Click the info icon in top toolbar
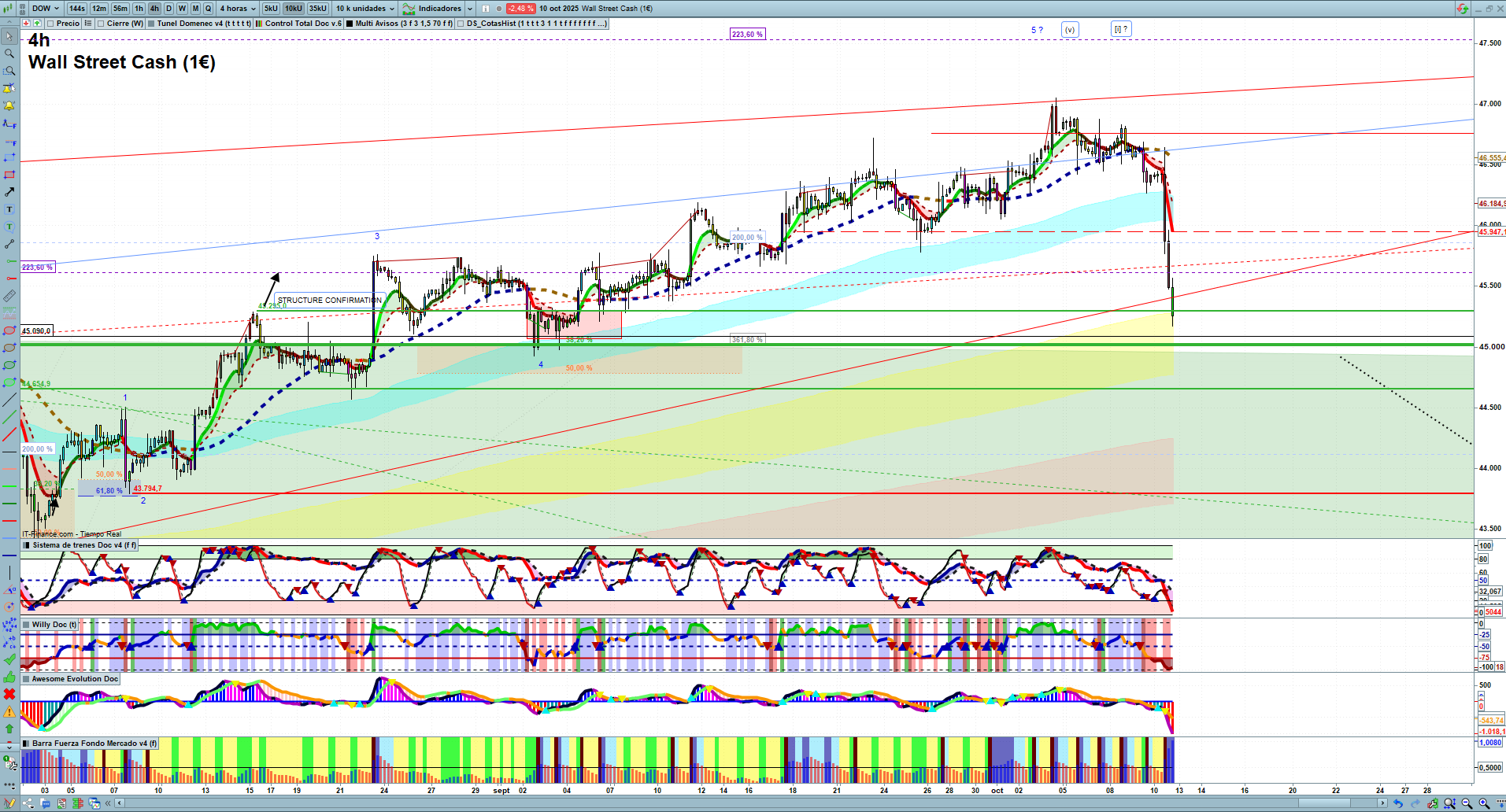Viewport: 1506px width, 812px height. tap(486, 9)
